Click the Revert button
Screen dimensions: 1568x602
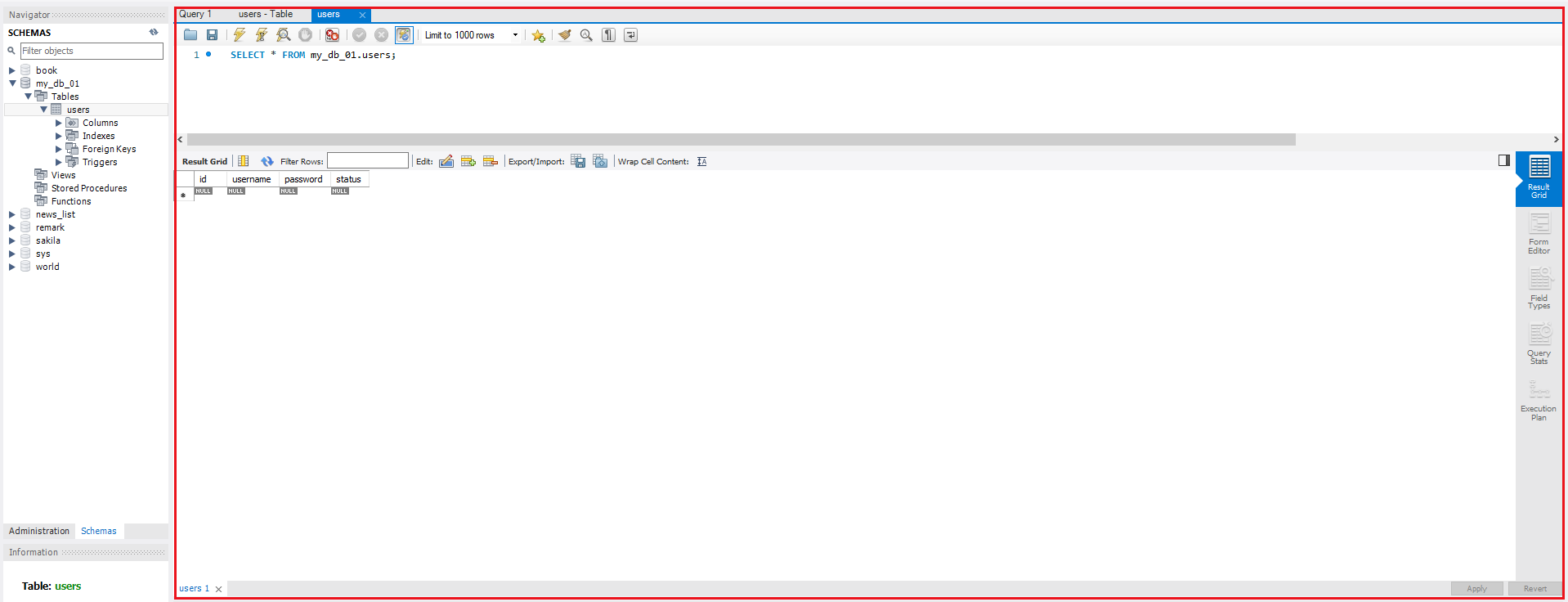(x=1534, y=588)
